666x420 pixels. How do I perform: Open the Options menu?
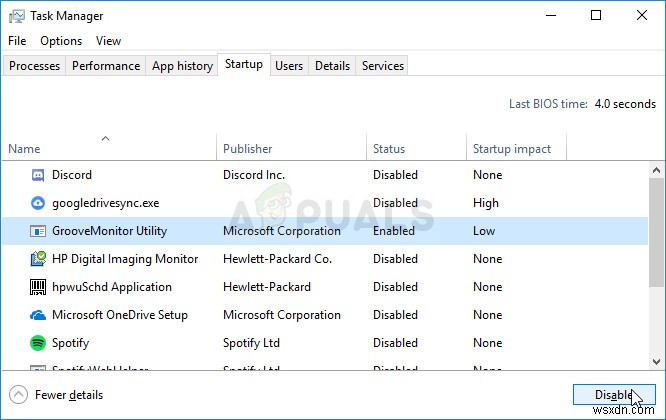click(x=61, y=41)
